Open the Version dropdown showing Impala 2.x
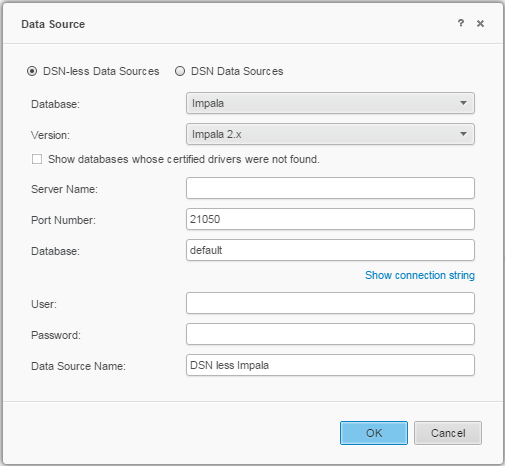The height and width of the screenshot is (466, 505). tap(330, 134)
